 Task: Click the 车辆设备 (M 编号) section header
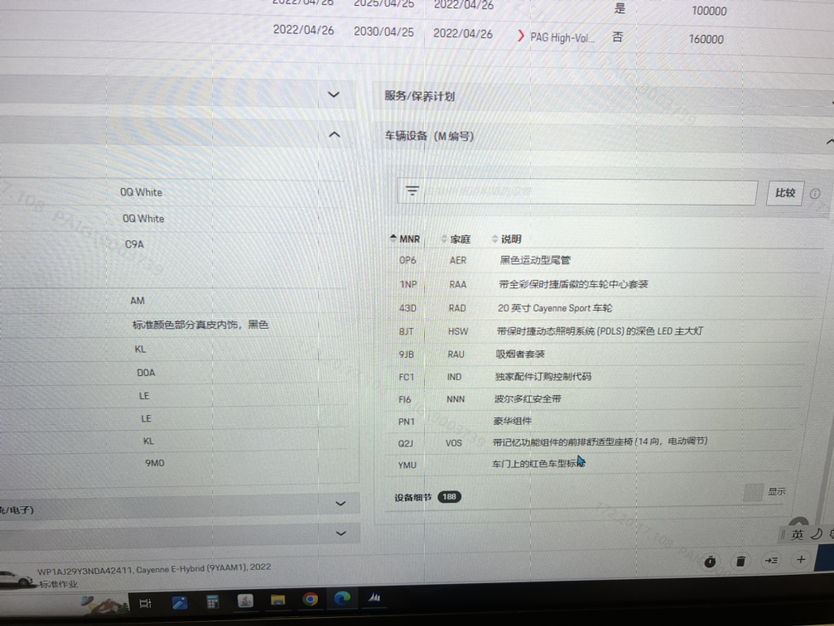[x=603, y=137]
